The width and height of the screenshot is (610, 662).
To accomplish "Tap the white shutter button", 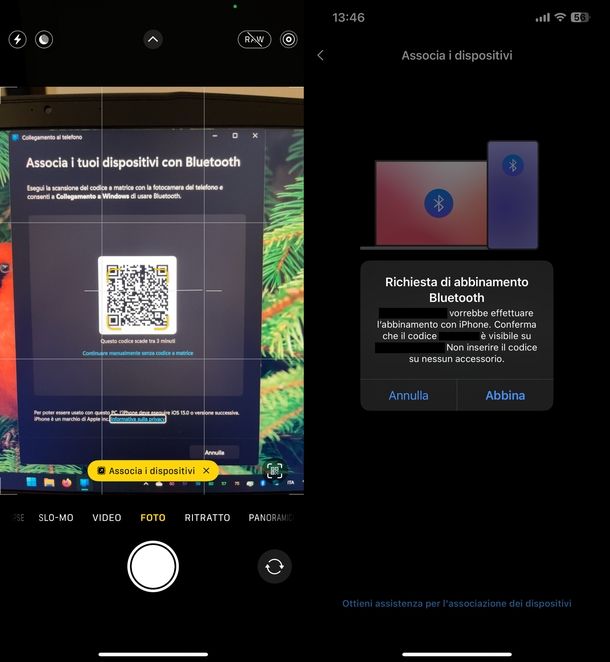I will pyautogui.click(x=153, y=566).
